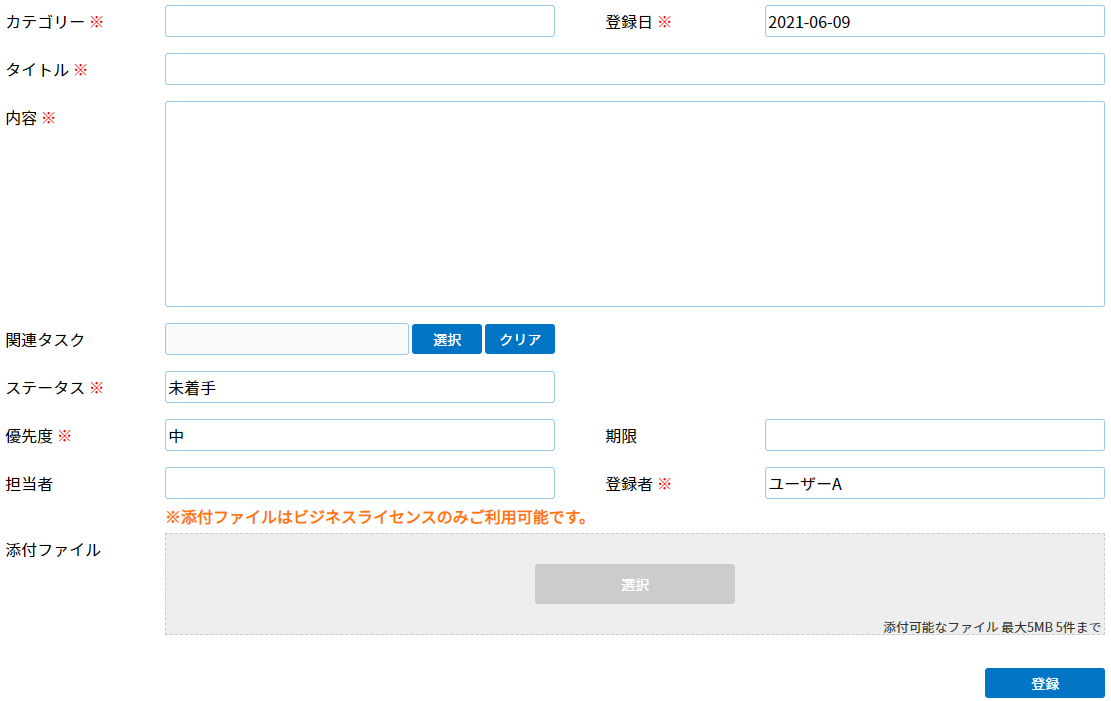This screenshot has width=1111, height=701.
Task: Click the 関連タスク read-only field
Action: (286, 339)
